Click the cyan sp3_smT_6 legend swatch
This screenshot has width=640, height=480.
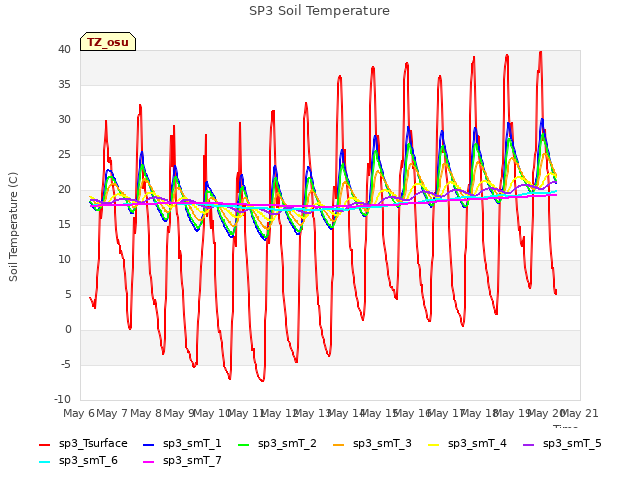(x=44, y=462)
